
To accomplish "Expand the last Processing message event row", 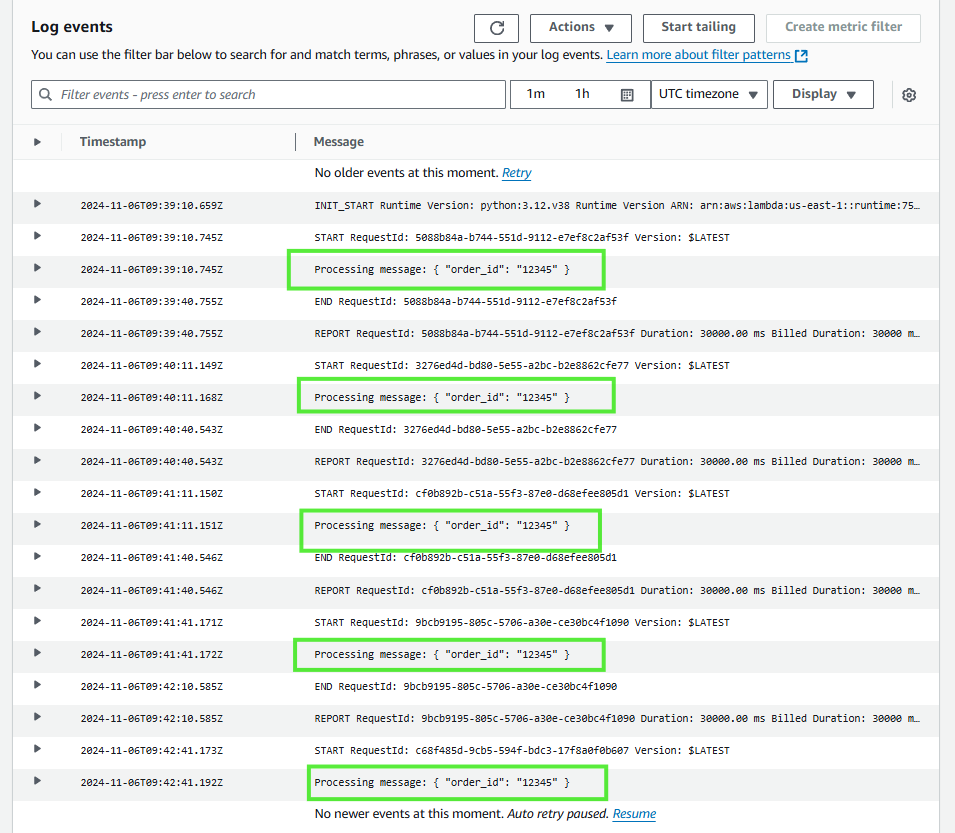I will 37,782.
